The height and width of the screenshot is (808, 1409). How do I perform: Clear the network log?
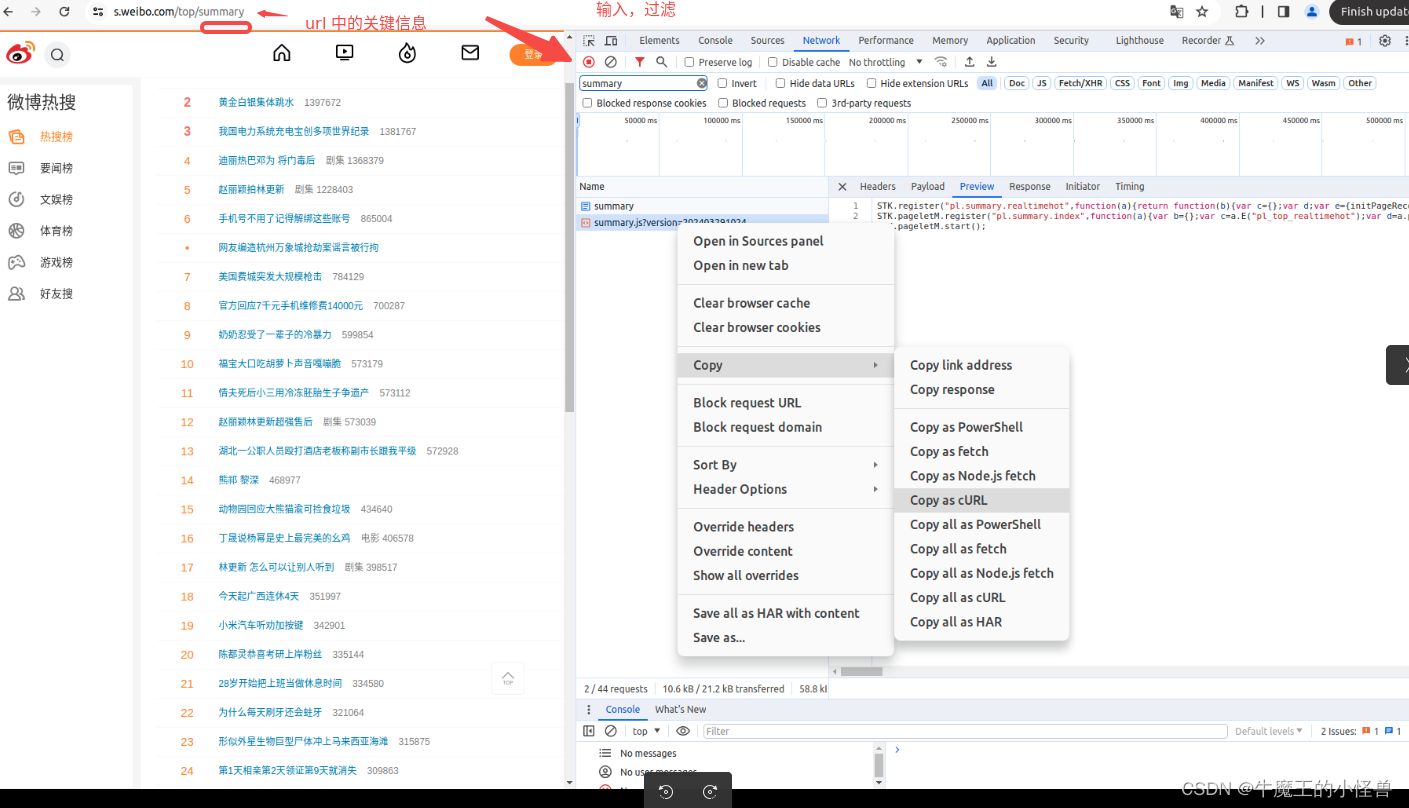click(610, 62)
